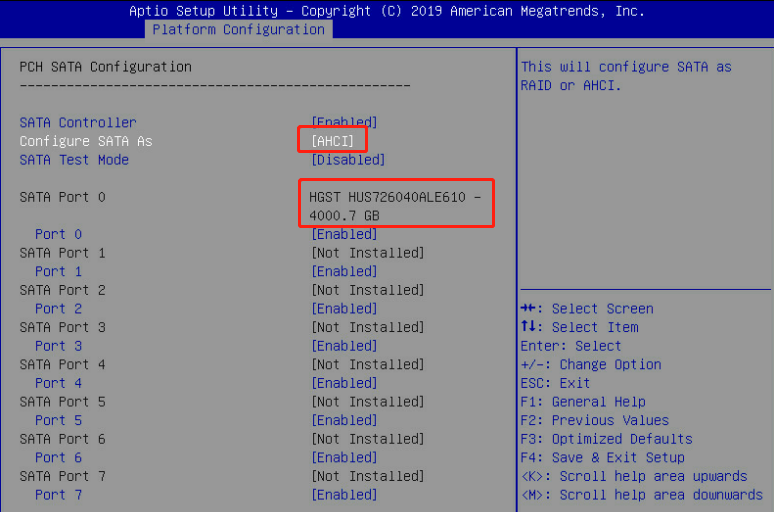Select the Configure SATA As item

click(86, 141)
